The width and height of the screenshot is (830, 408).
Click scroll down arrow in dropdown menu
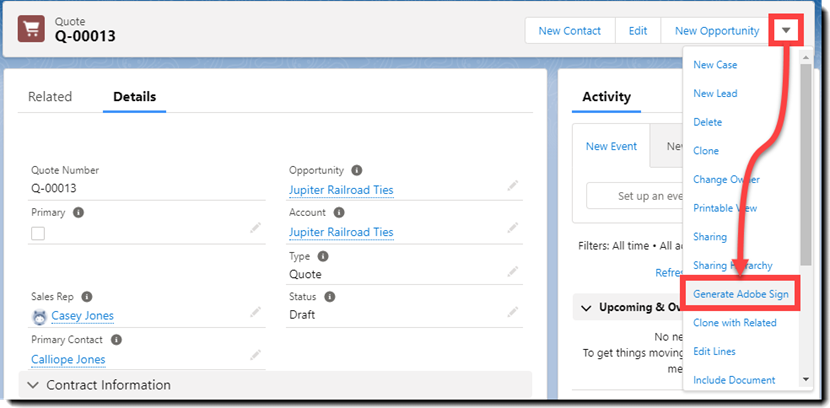(x=806, y=379)
